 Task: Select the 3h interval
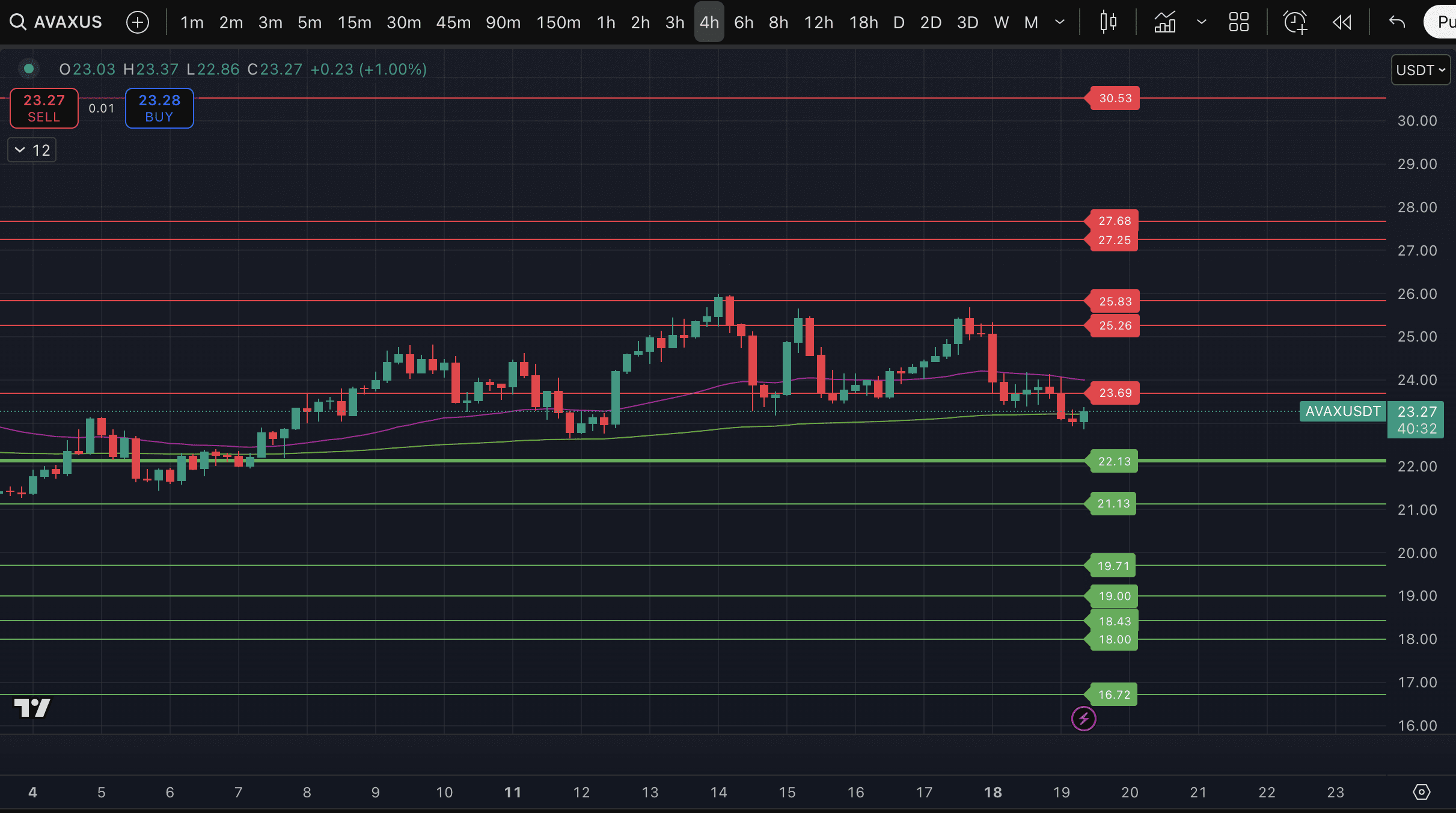(674, 22)
